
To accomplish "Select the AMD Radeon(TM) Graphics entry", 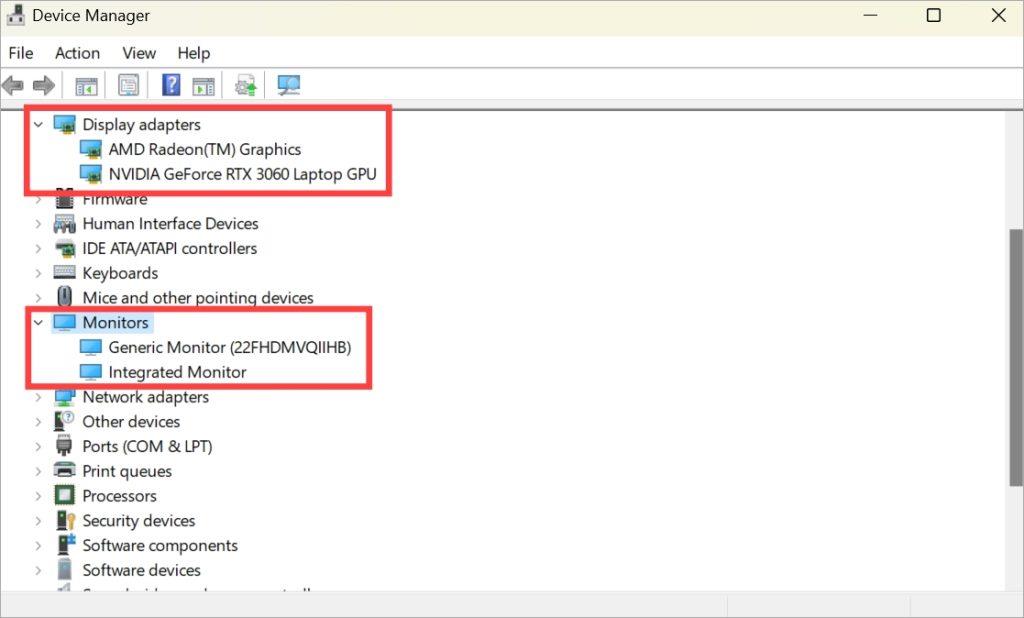I will tap(204, 149).
